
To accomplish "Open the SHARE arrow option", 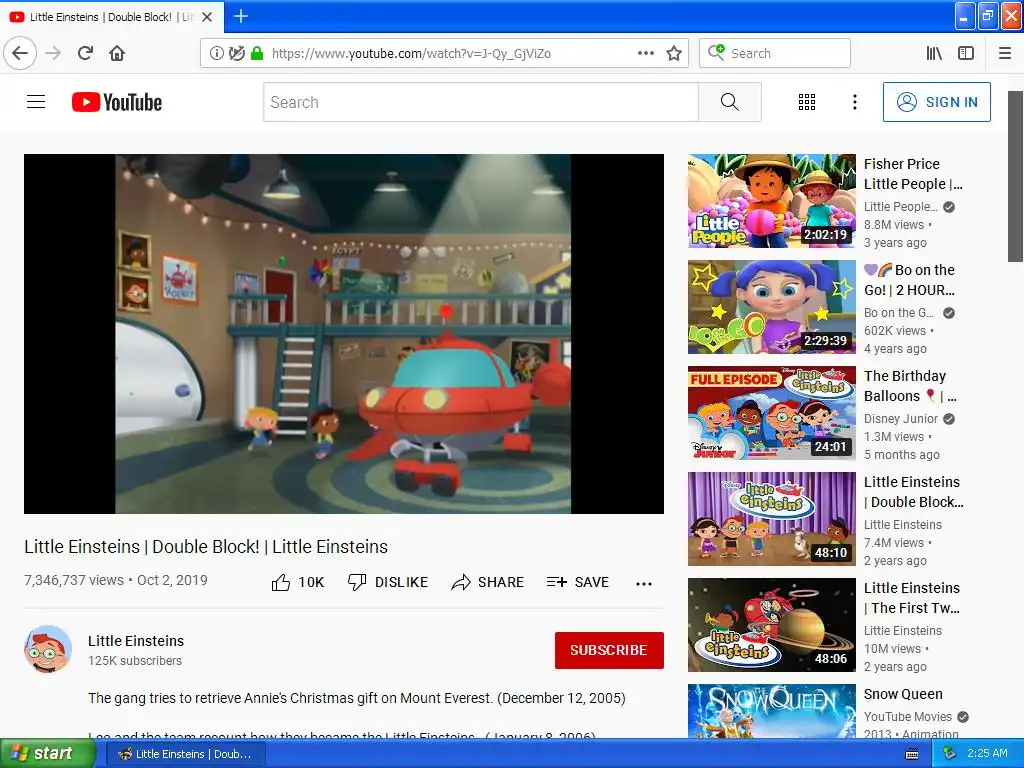I will (487, 582).
